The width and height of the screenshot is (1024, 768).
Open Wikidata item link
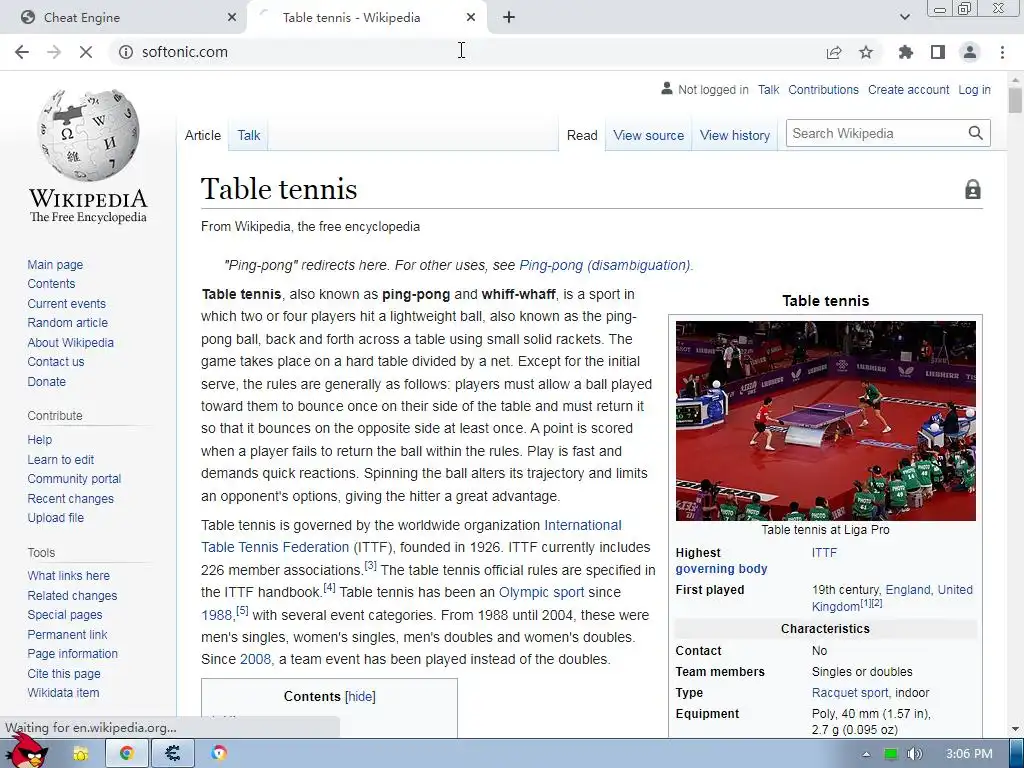[x=63, y=692]
